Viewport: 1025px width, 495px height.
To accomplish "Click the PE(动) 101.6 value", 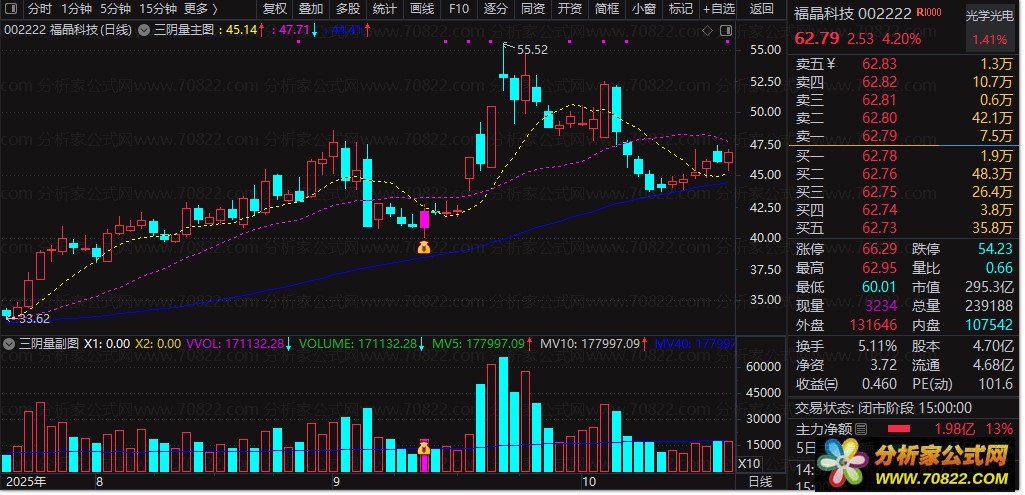I will pyautogui.click(x=996, y=384).
